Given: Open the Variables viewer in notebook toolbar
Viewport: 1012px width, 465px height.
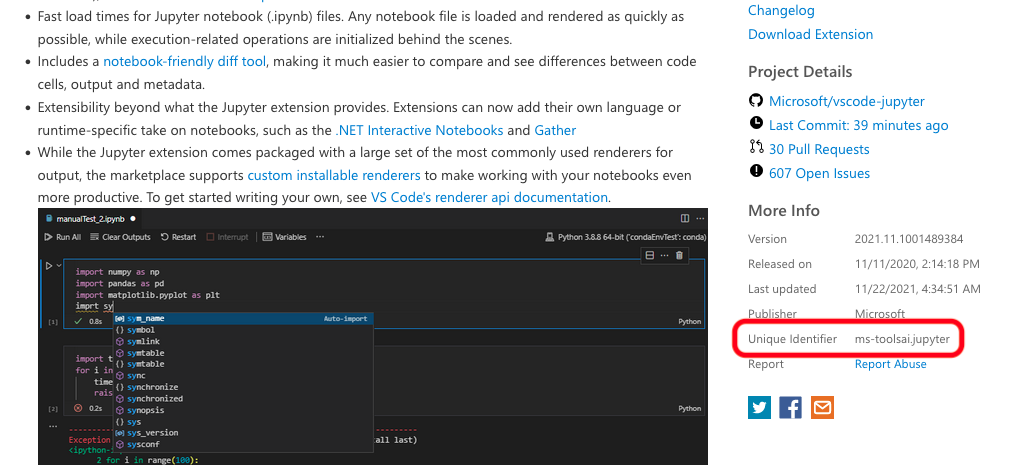Looking at the screenshot, I should [285, 237].
